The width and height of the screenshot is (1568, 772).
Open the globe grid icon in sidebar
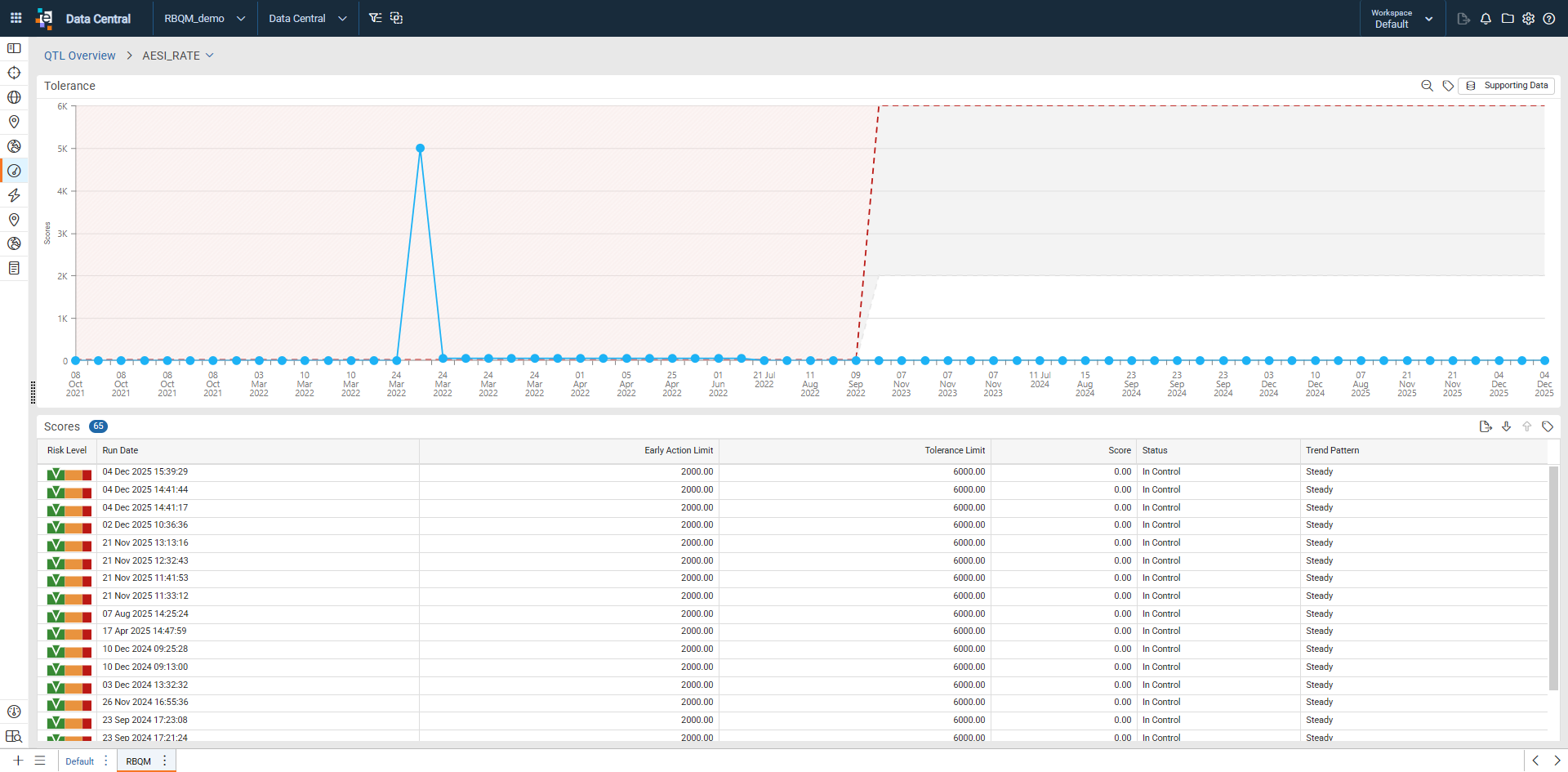pos(14,97)
